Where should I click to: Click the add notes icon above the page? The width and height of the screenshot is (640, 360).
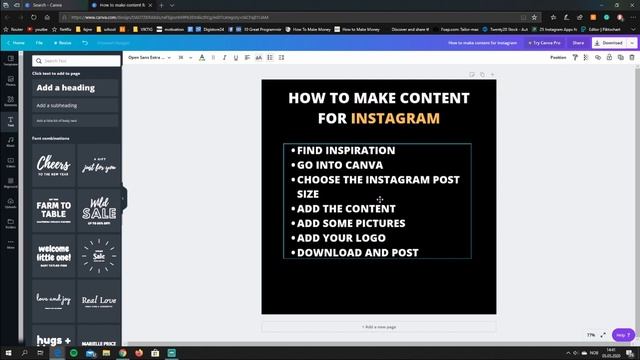[472, 75]
